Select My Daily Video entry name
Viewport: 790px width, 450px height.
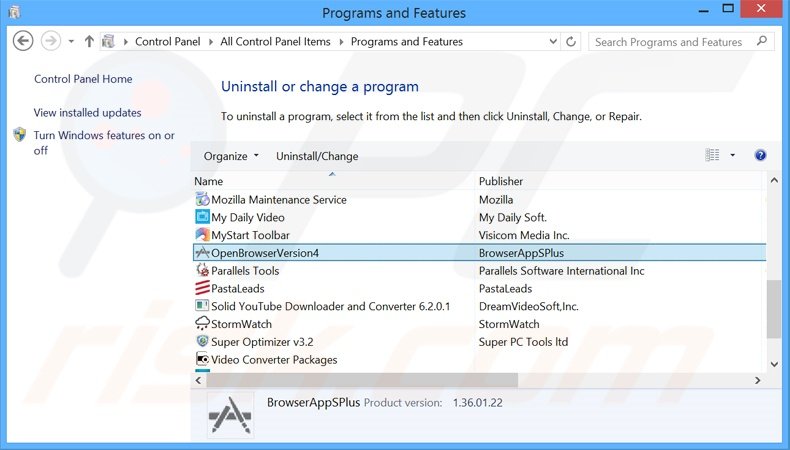248,218
